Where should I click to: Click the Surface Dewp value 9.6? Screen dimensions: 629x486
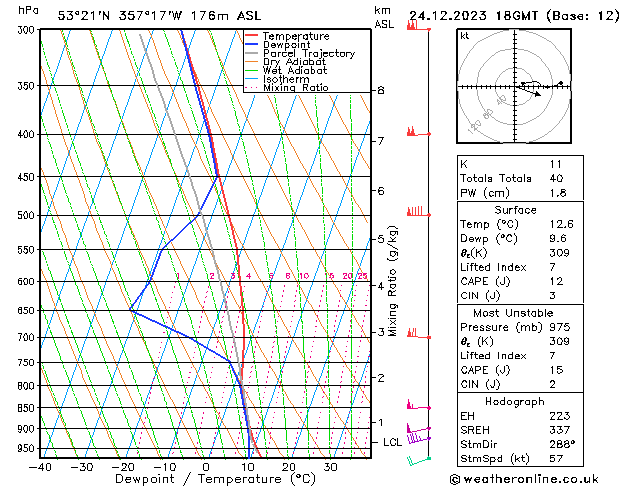[558, 239]
